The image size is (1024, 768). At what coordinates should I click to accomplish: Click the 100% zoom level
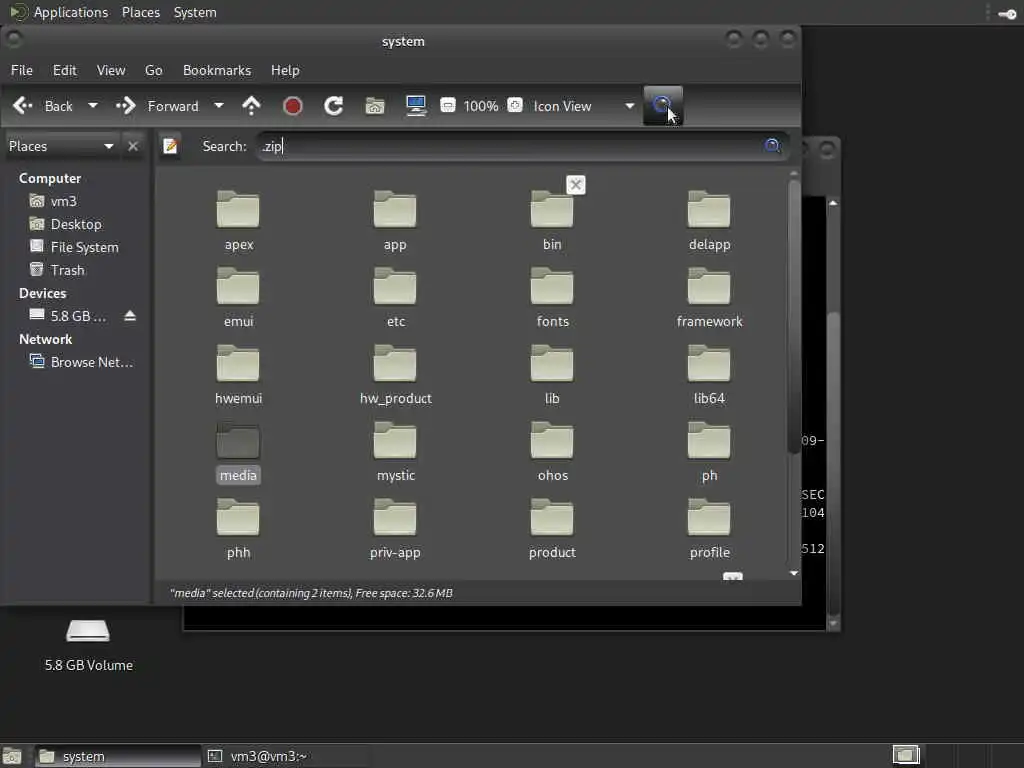pos(481,106)
